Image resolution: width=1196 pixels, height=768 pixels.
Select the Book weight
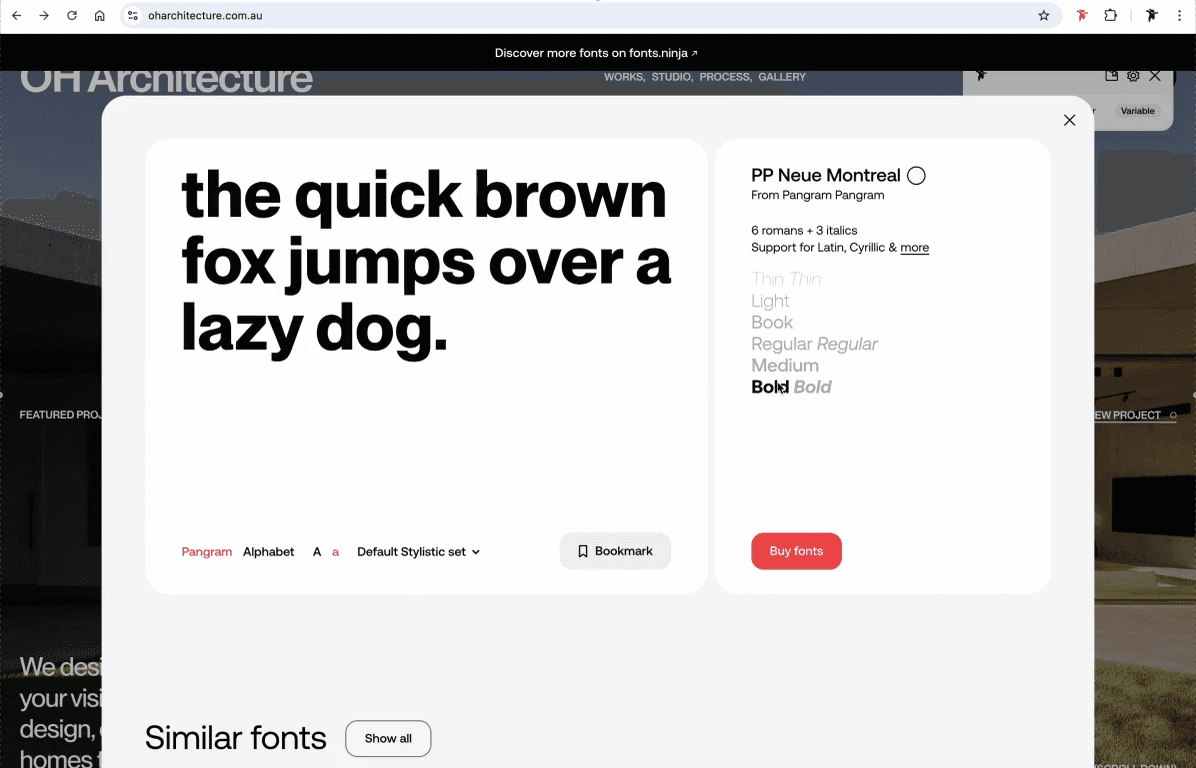pyautogui.click(x=772, y=322)
